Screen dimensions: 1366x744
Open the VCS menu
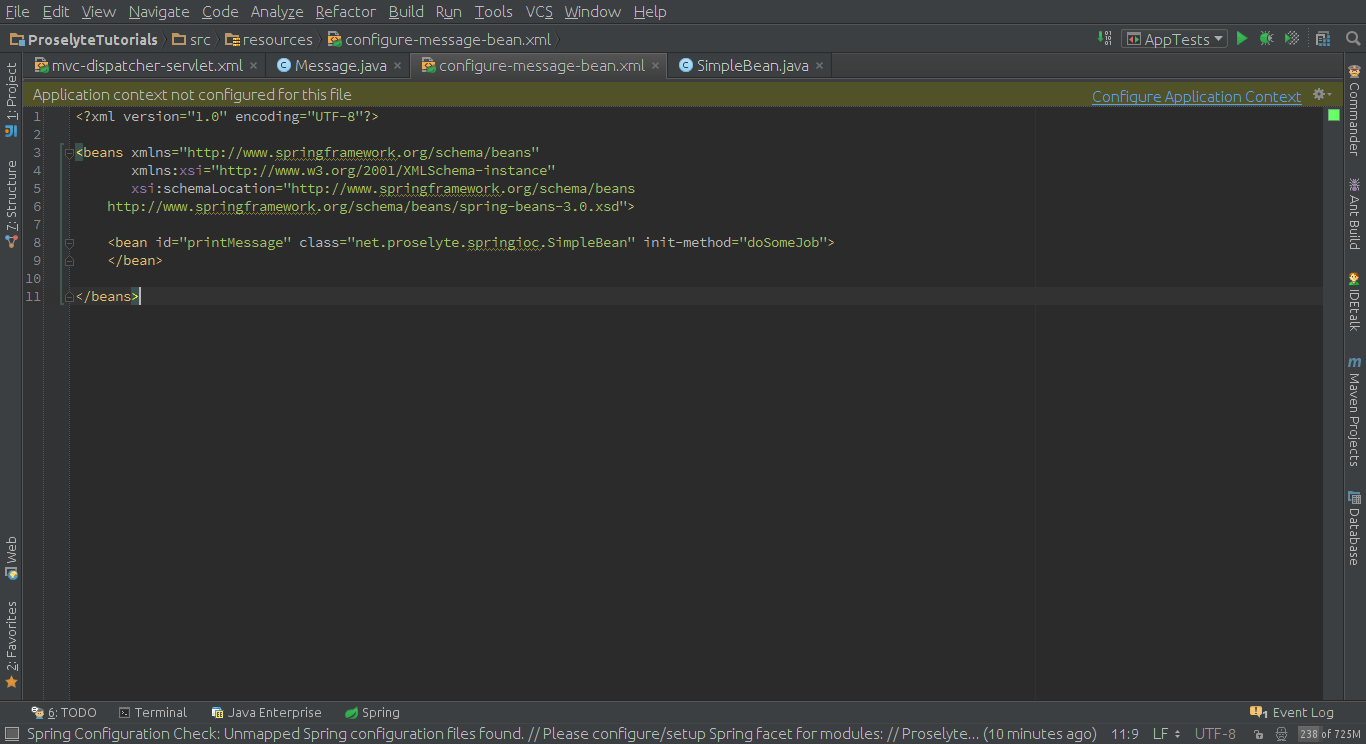point(539,12)
